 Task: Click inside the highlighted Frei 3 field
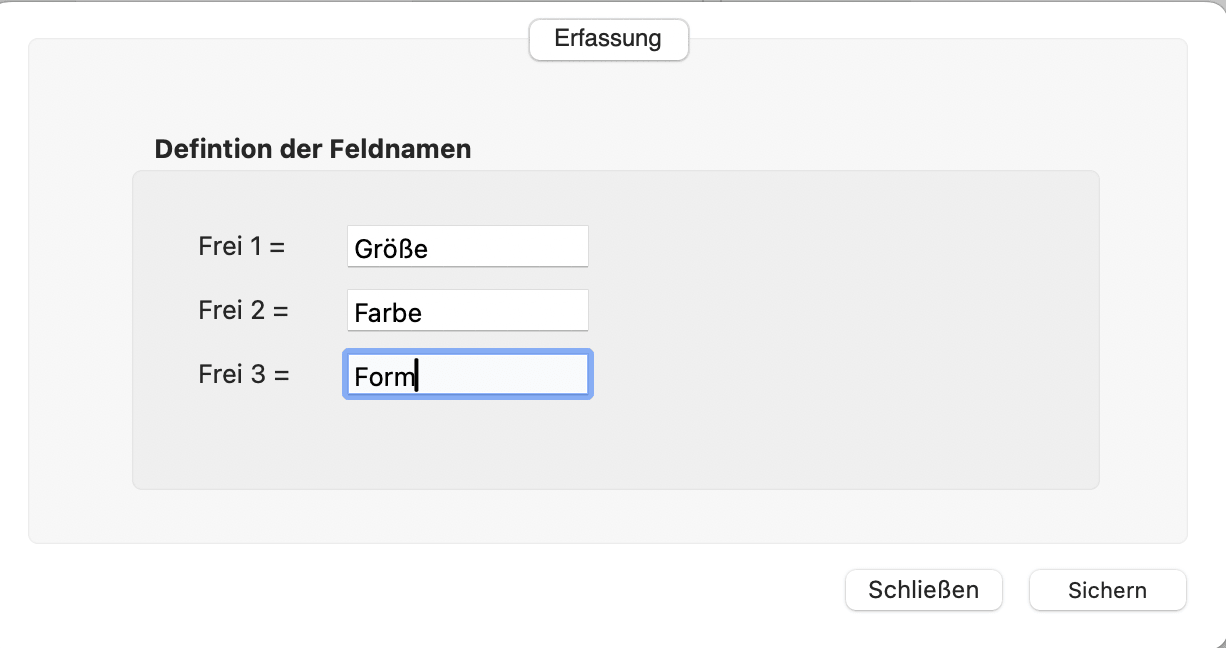(467, 374)
